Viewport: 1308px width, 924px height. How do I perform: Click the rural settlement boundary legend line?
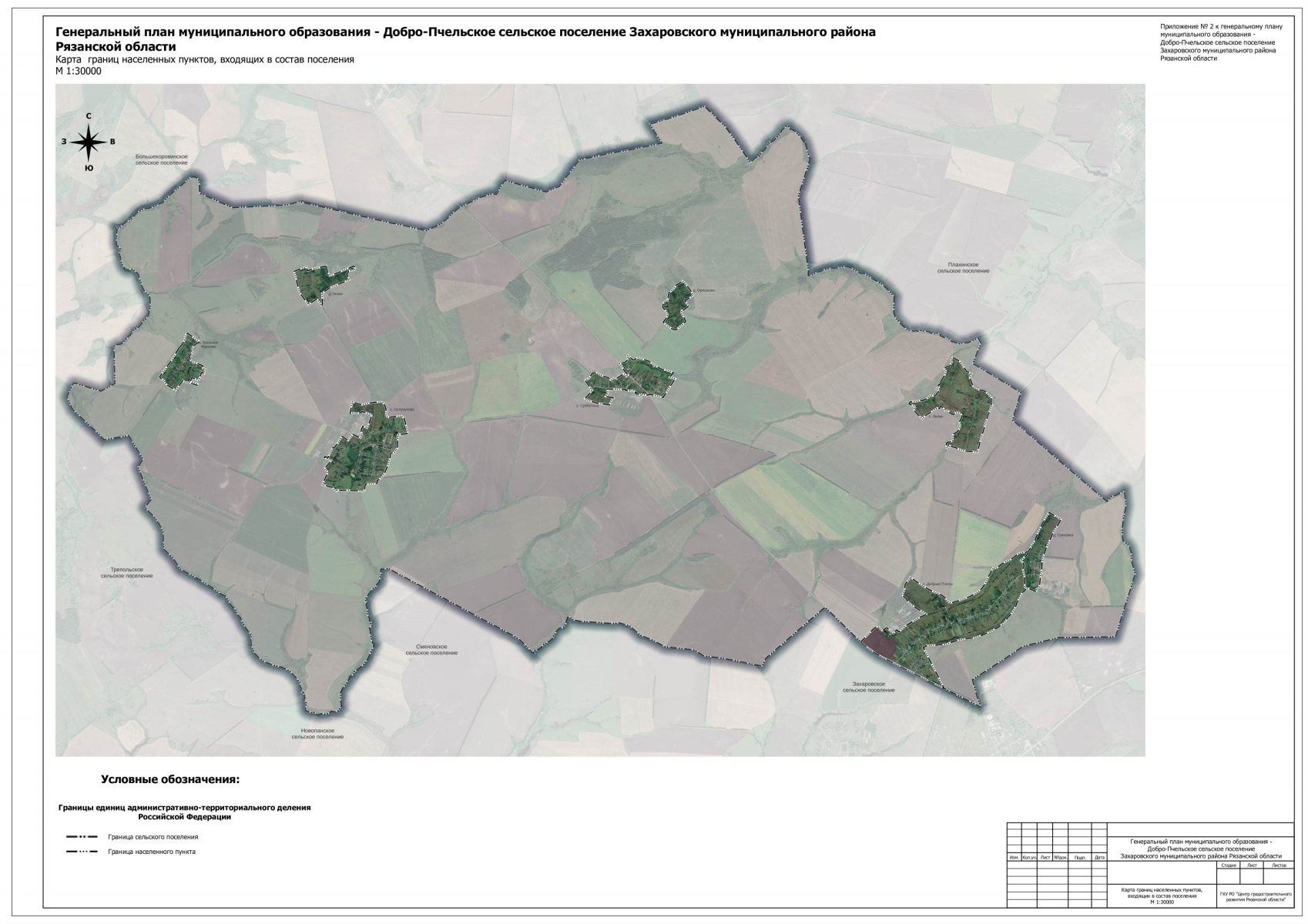click(82, 836)
